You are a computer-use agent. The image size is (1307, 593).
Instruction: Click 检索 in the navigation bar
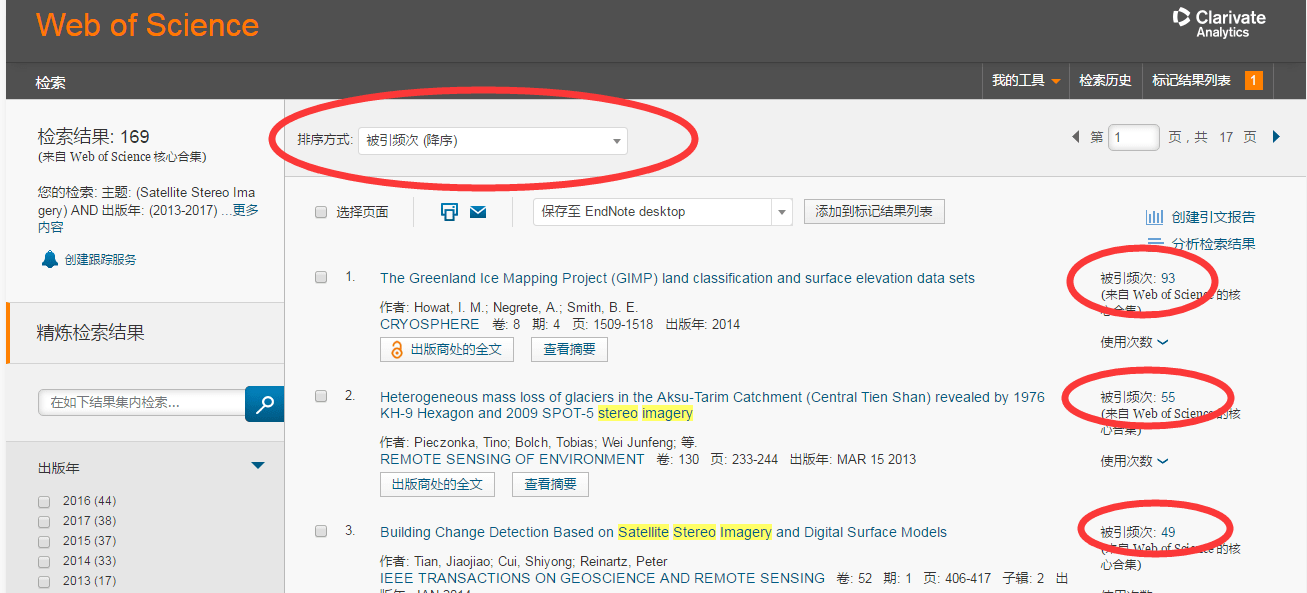(51, 83)
